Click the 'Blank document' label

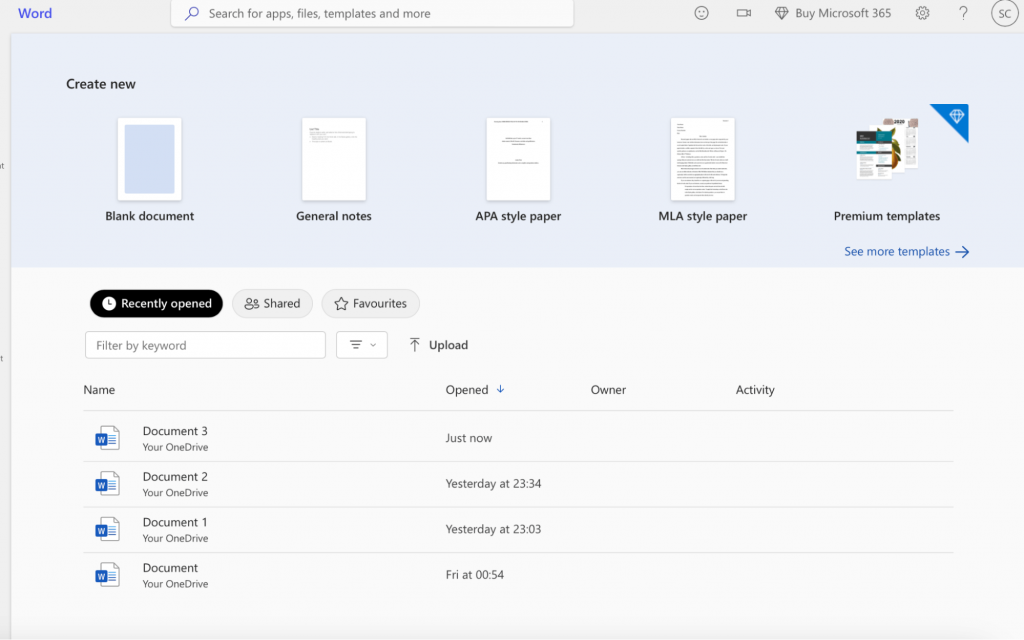[150, 216]
